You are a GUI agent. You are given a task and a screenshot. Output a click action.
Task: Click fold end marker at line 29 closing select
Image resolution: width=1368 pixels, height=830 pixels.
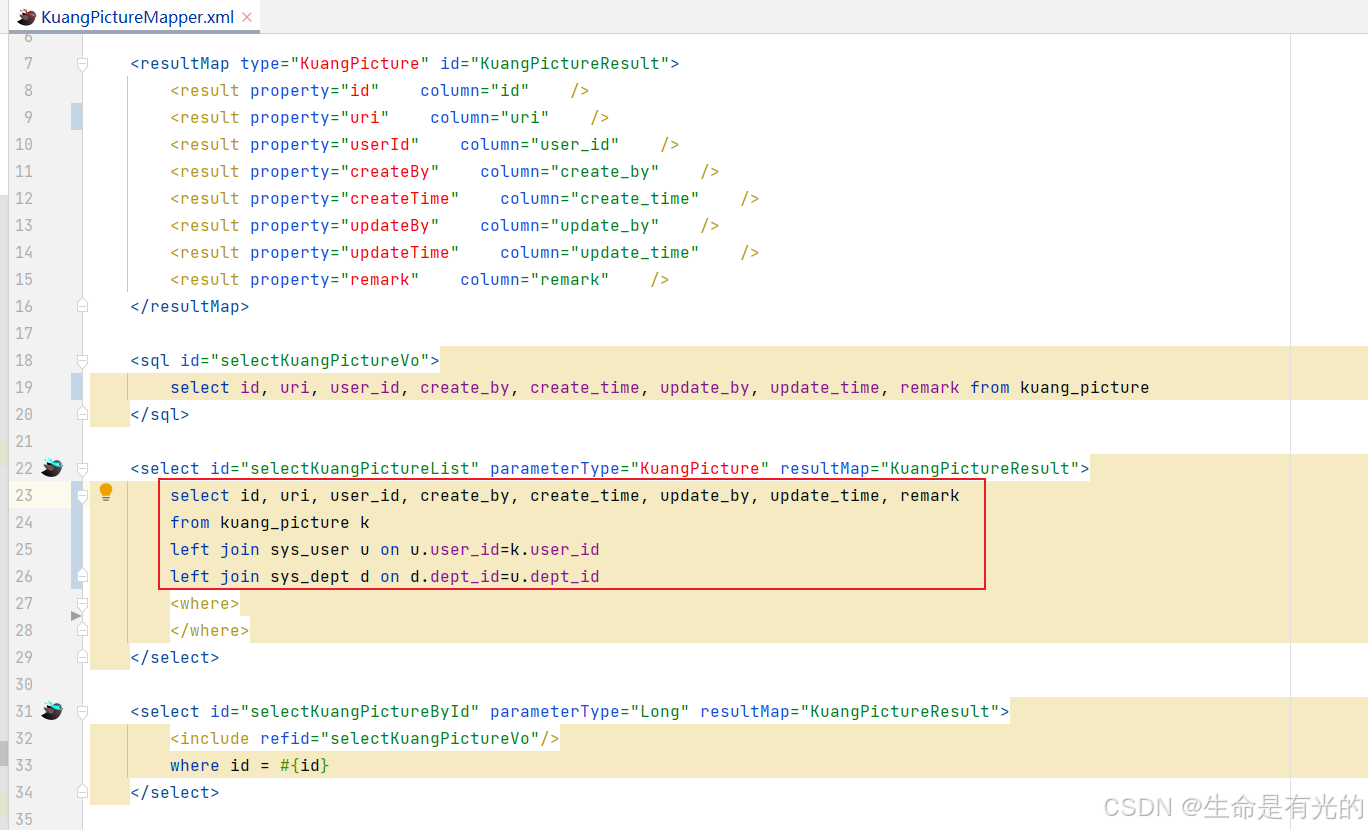(x=83, y=656)
